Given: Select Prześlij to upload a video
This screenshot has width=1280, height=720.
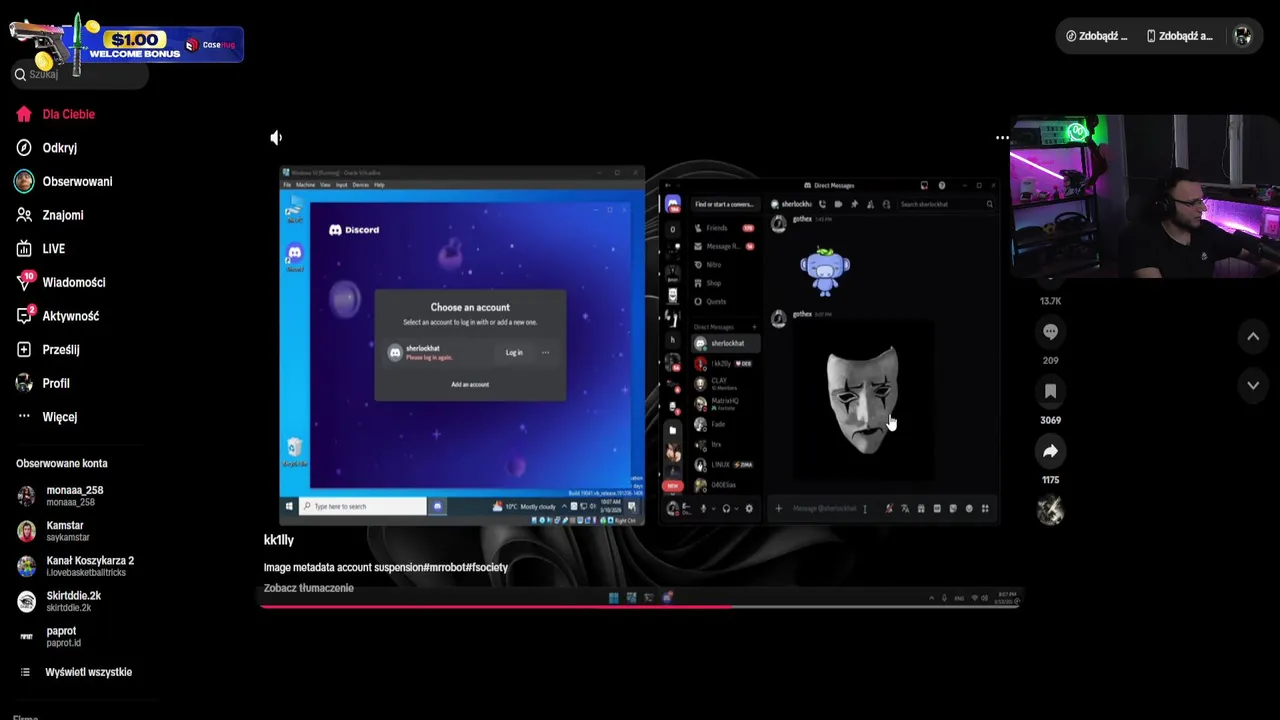Looking at the screenshot, I should (48, 350).
